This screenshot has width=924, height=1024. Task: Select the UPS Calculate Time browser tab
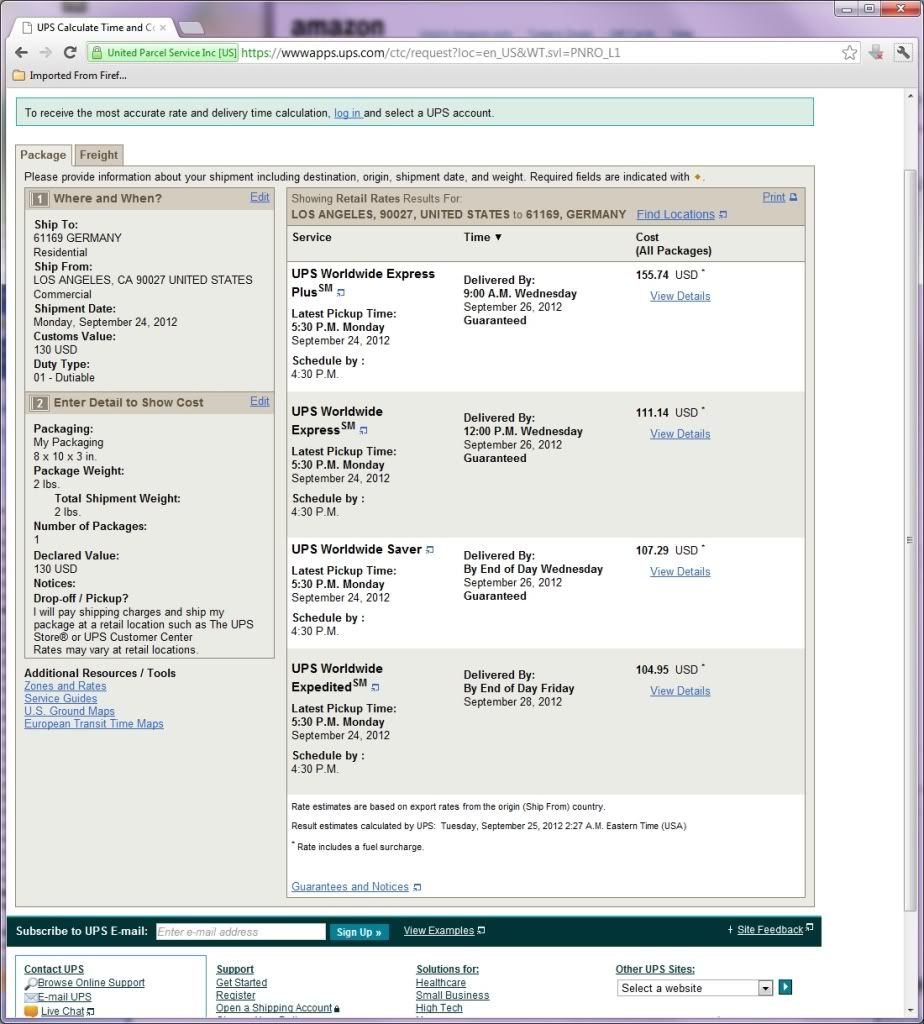[x=95, y=27]
